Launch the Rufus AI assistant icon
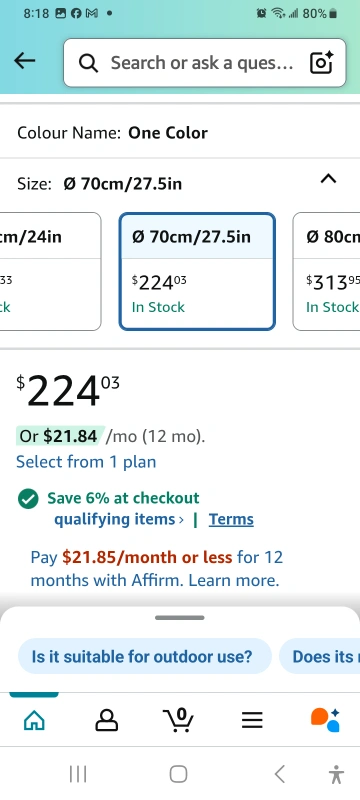The image size is (360, 800). click(325, 720)
